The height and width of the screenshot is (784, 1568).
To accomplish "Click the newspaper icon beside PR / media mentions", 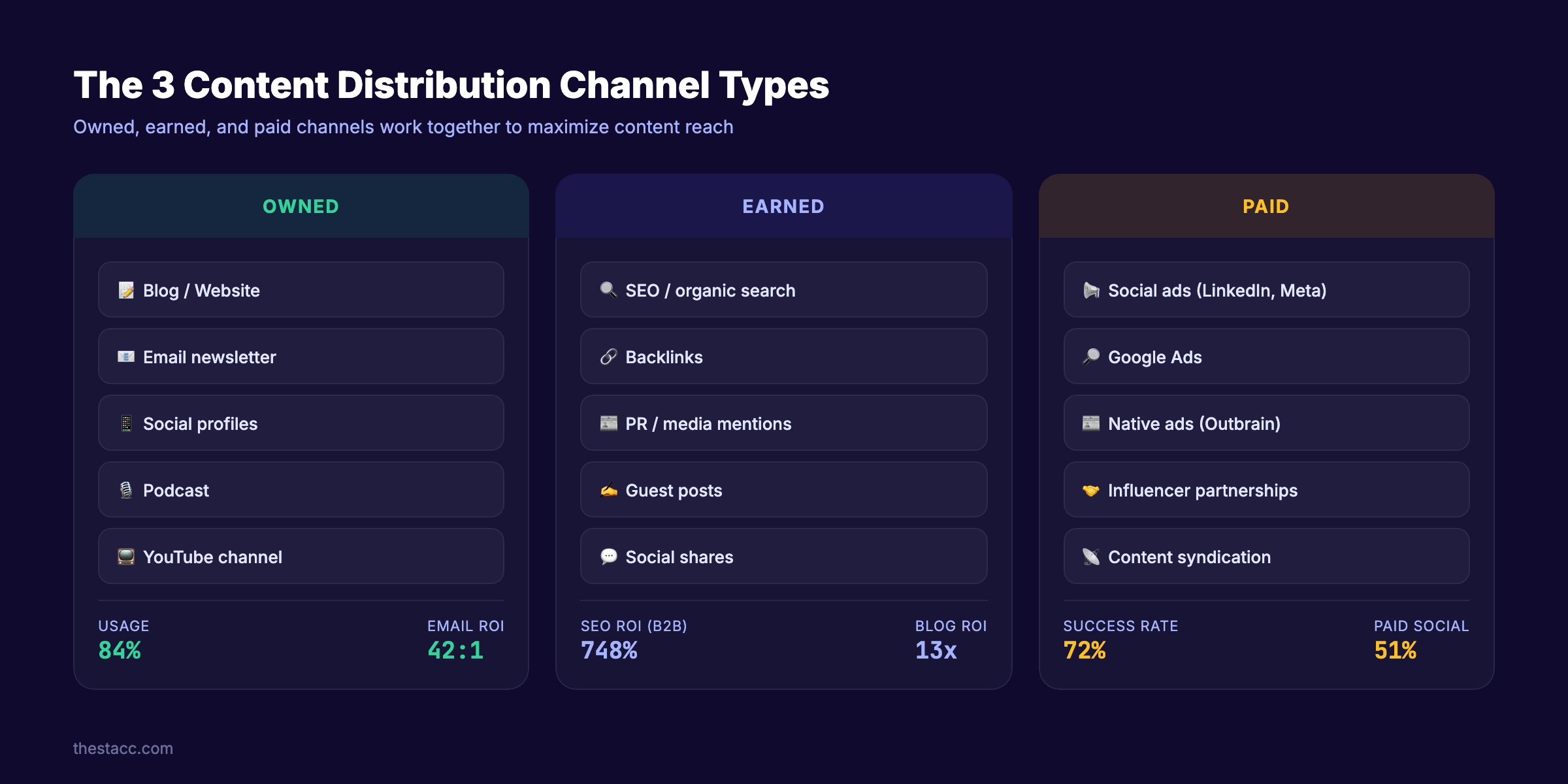I will pyautogui.click(x=608, y=423).
